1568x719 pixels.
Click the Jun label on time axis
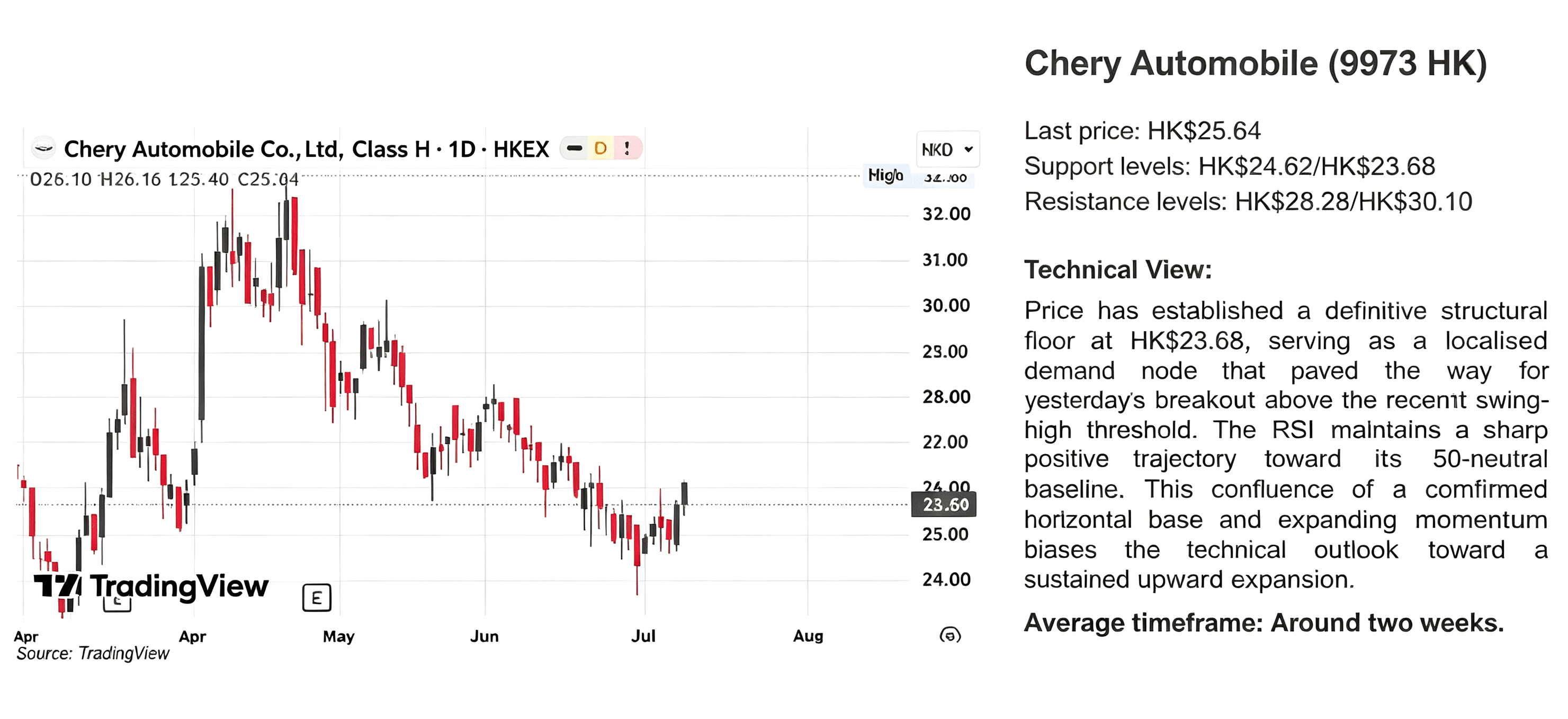[x=485, y=636]
